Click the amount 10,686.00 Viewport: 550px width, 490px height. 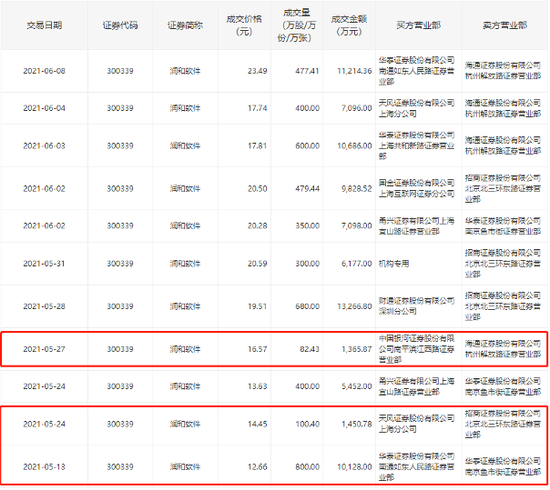(x=355, y=146)
